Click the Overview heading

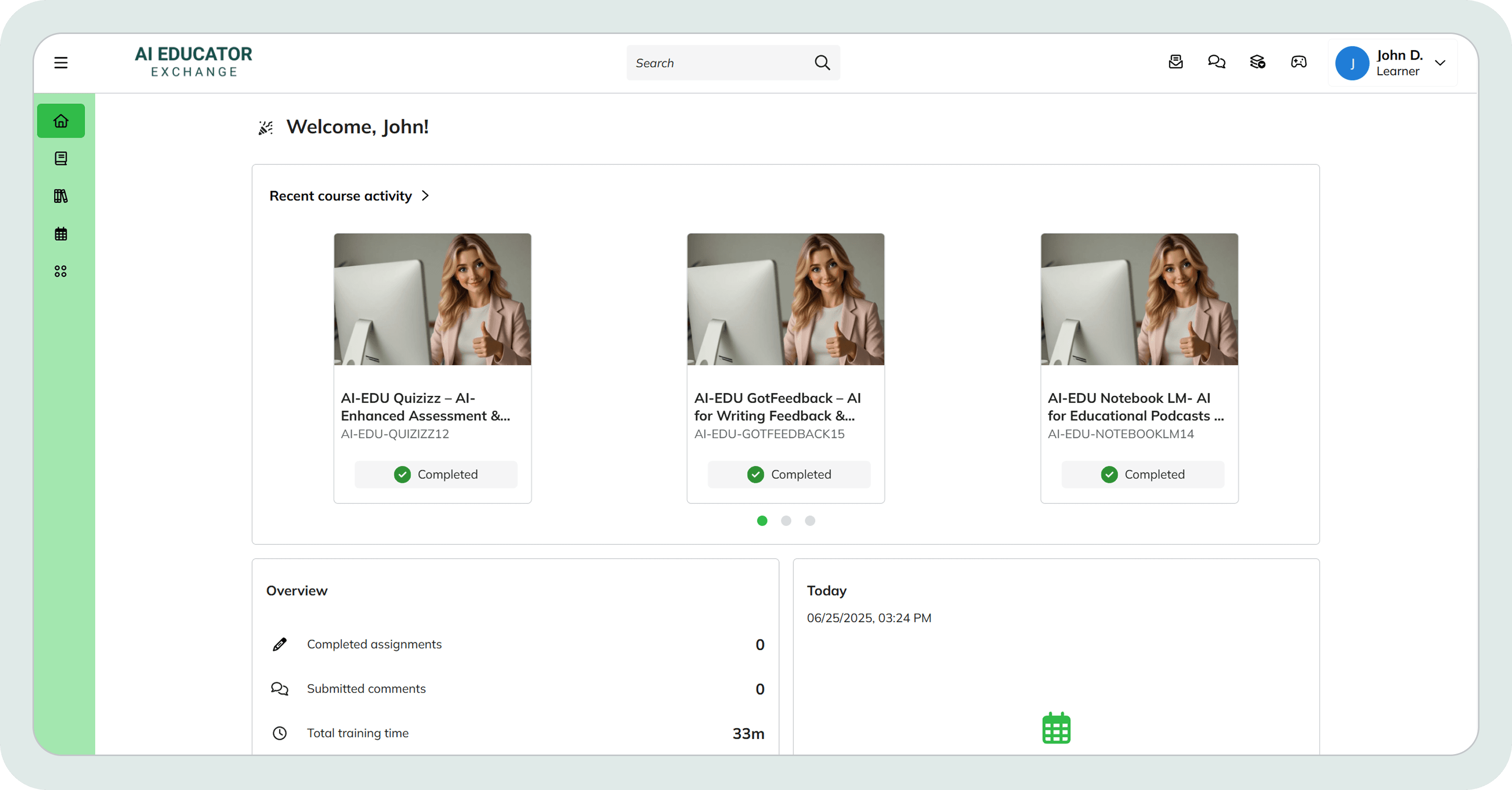[x=297, y=591]
